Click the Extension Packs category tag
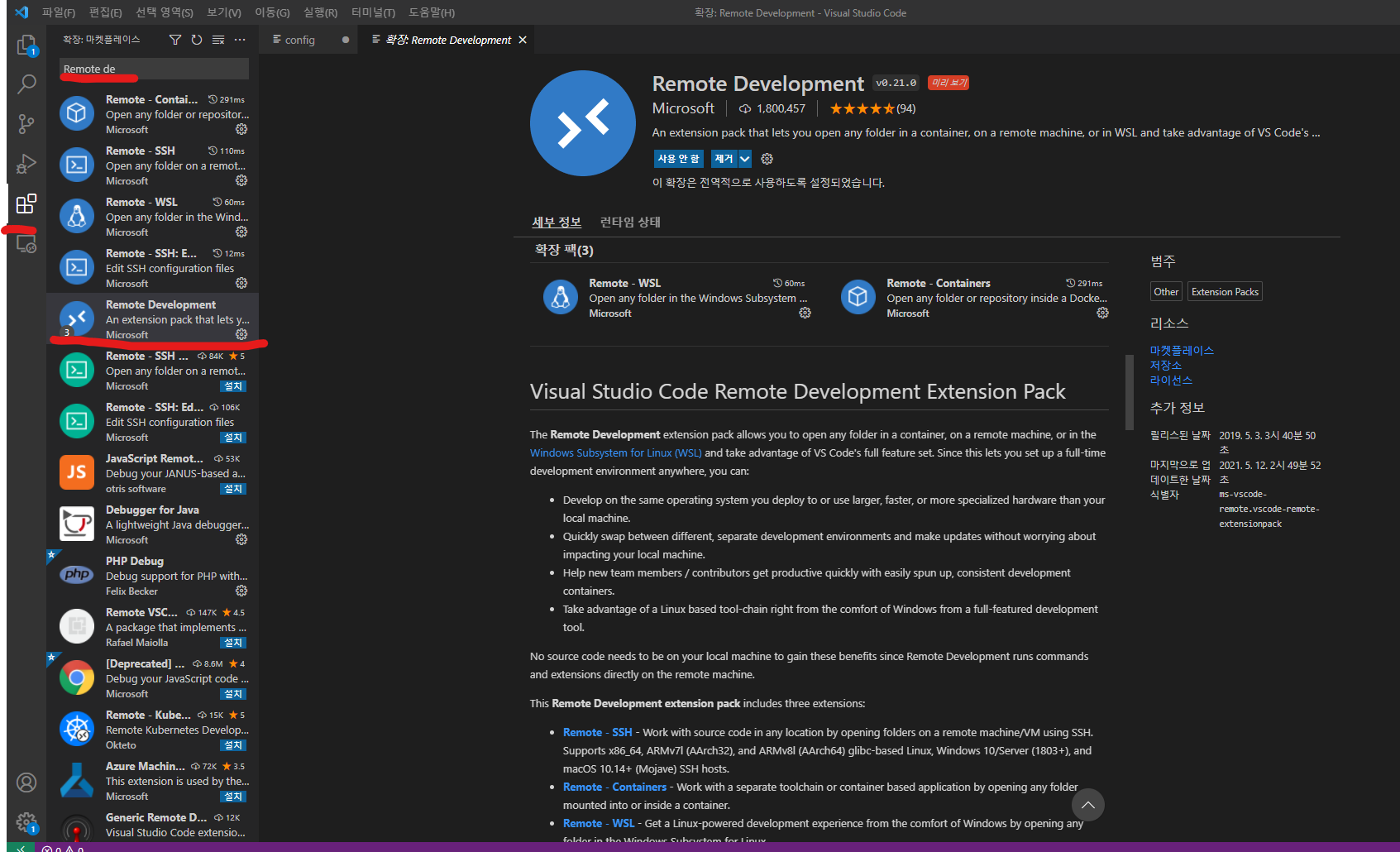 [1225, 291]
